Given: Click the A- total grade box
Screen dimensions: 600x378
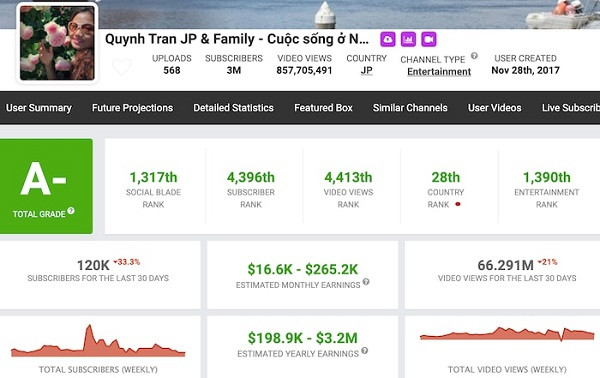Looking at the screenshot, I should point(46,186).
